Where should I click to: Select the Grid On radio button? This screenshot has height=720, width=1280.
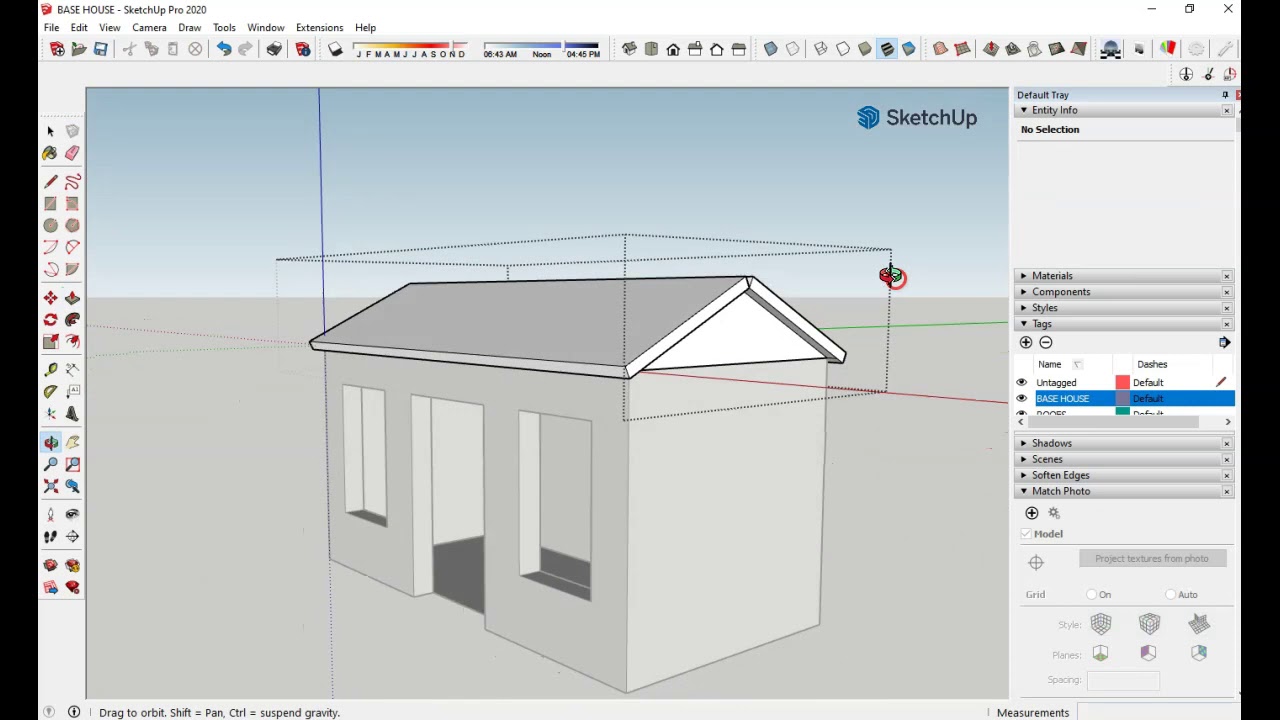tap(1092, 595)
